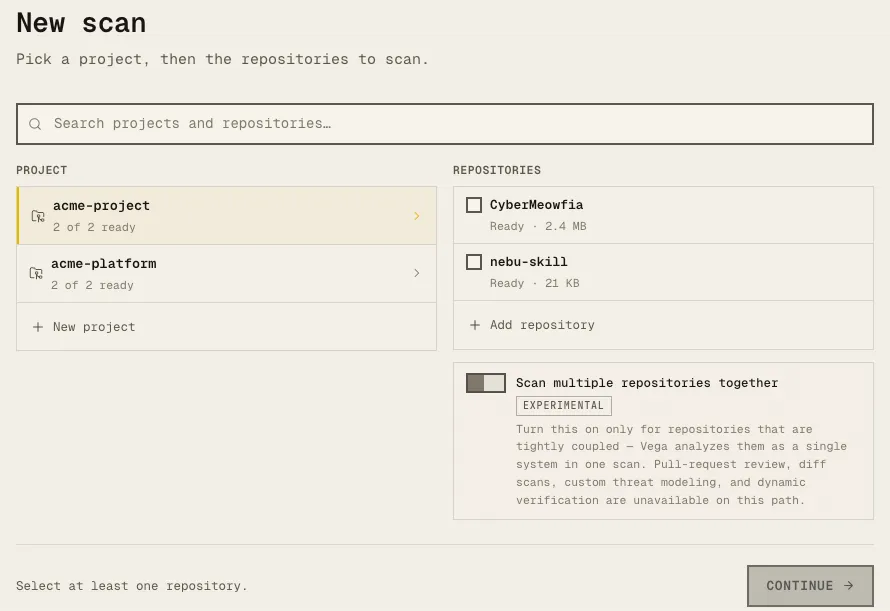Screen dimensions: 890x611
Task: Click the EXPERIMENTAL badge
Action: tap(564, 405)
